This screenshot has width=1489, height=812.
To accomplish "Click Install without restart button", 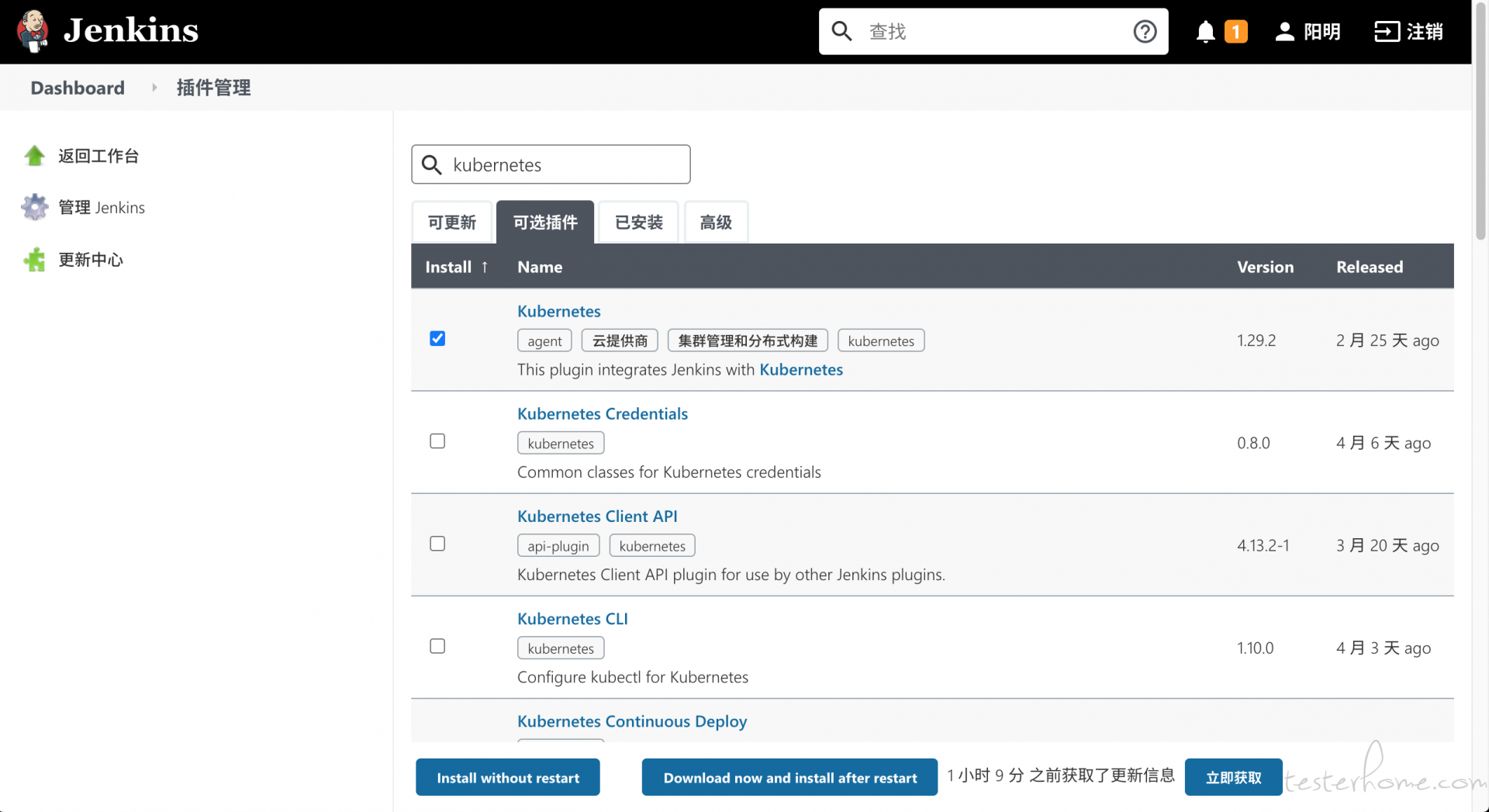I will (x=508, y=777).
